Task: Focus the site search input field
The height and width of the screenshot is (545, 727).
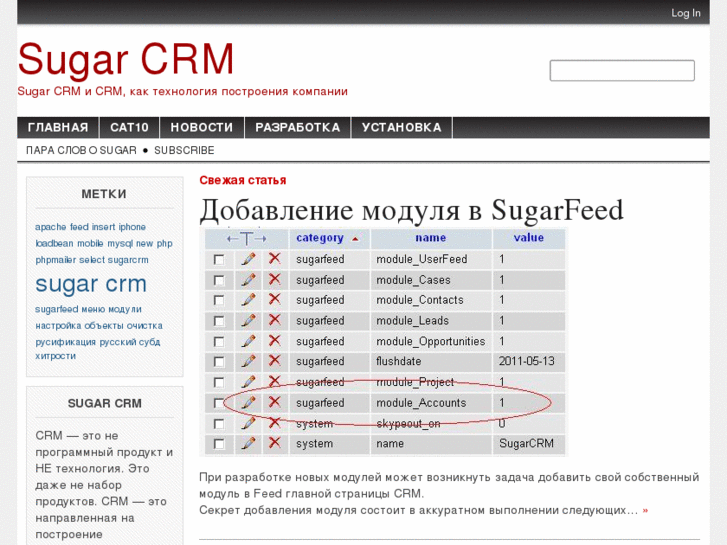Action: click(622, 71)
